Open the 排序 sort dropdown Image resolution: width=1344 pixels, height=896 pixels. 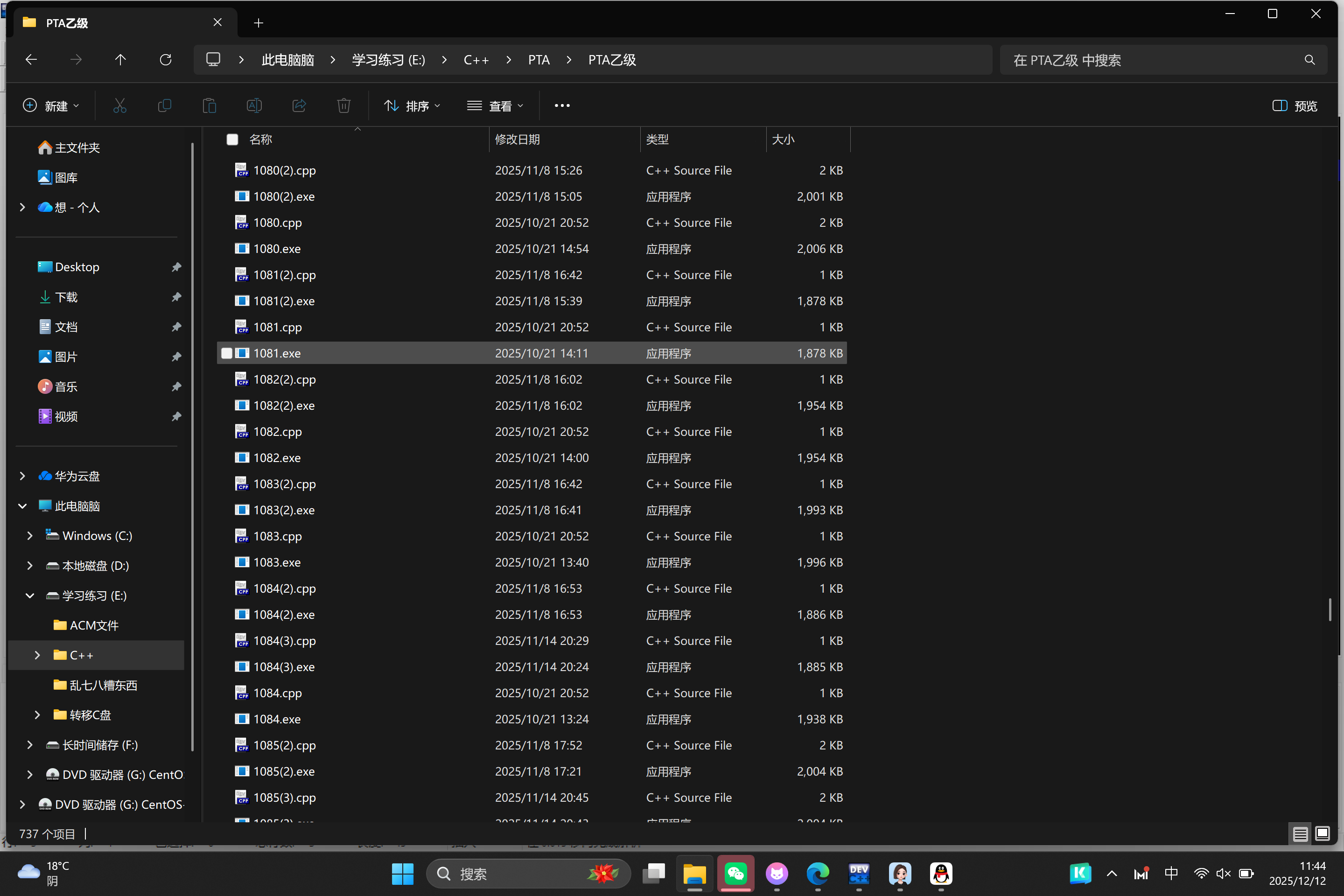(412, 106)
